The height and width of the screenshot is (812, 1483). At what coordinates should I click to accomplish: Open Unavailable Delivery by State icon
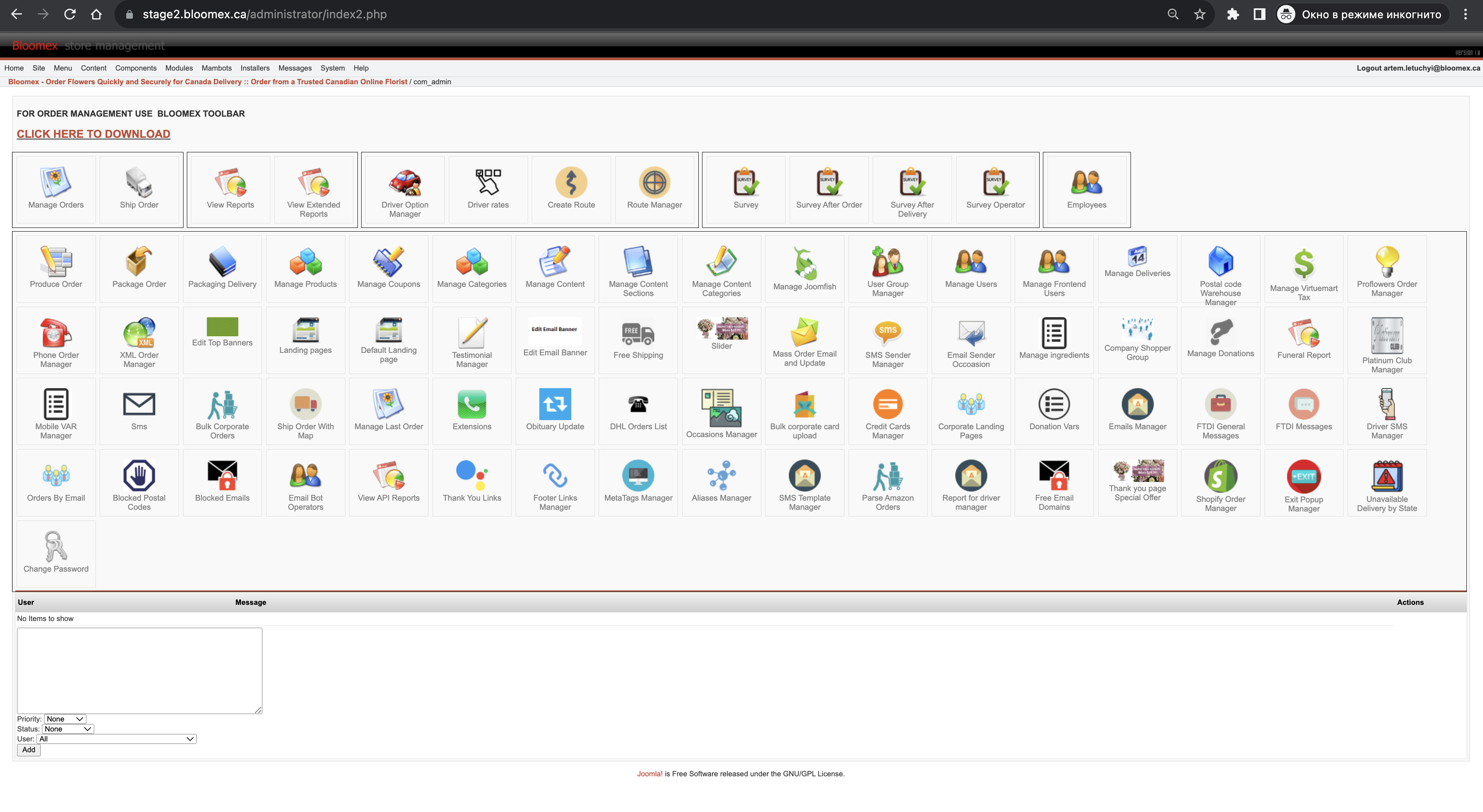(1387, 476)
